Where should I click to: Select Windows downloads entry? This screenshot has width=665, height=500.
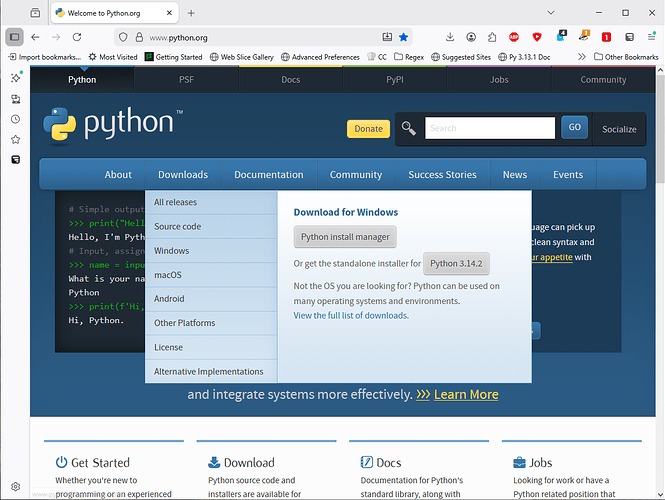211,251
